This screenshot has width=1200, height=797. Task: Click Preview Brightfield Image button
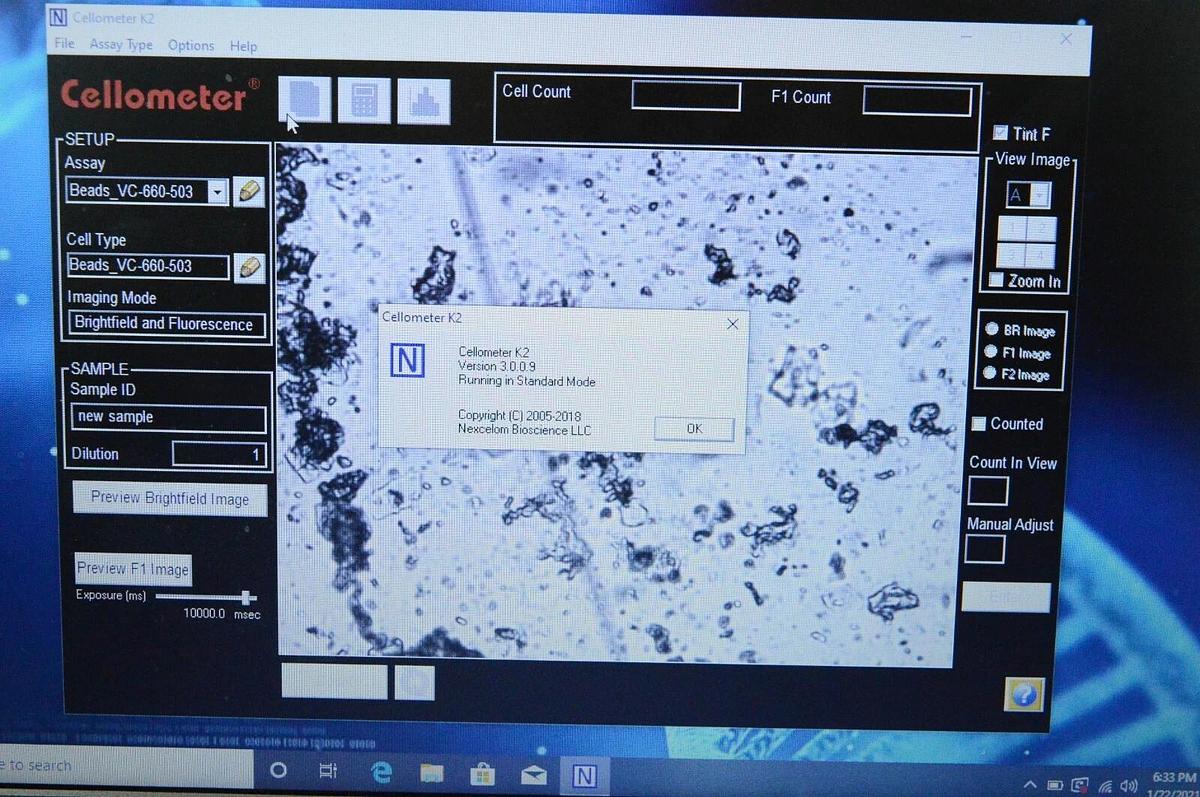click(x=170, y=498)
